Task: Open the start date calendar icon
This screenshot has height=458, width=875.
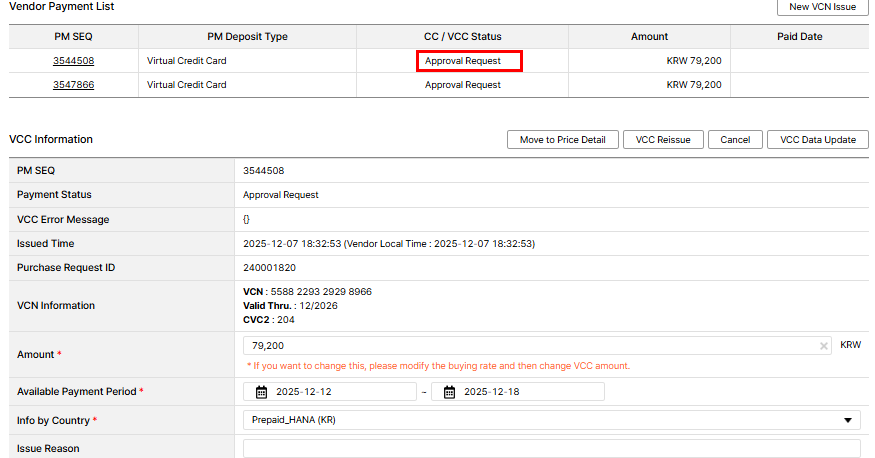Action: [x=262, y=392]
